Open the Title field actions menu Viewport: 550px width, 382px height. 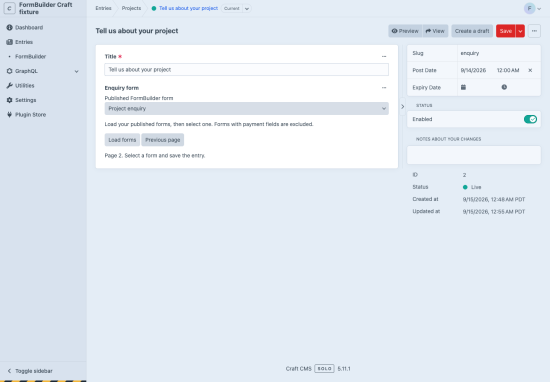click(x=384, y=56)
